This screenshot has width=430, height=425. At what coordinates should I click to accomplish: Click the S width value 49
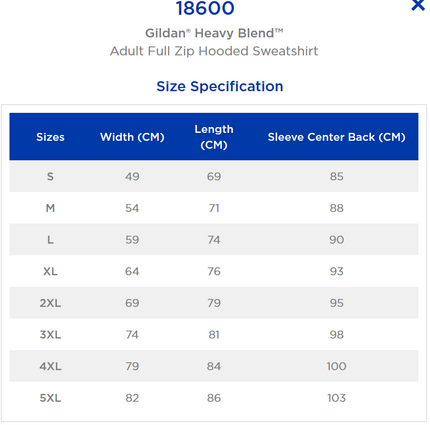[132, 176]
